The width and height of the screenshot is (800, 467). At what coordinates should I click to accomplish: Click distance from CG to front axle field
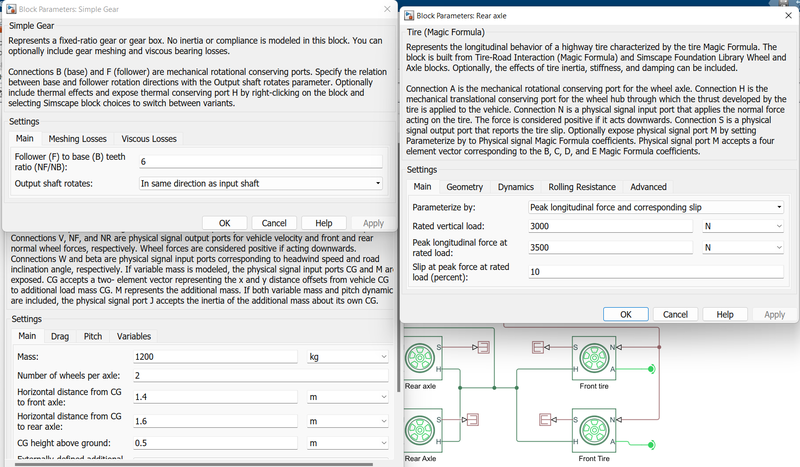pyautogui.click(x=215, y=397)
